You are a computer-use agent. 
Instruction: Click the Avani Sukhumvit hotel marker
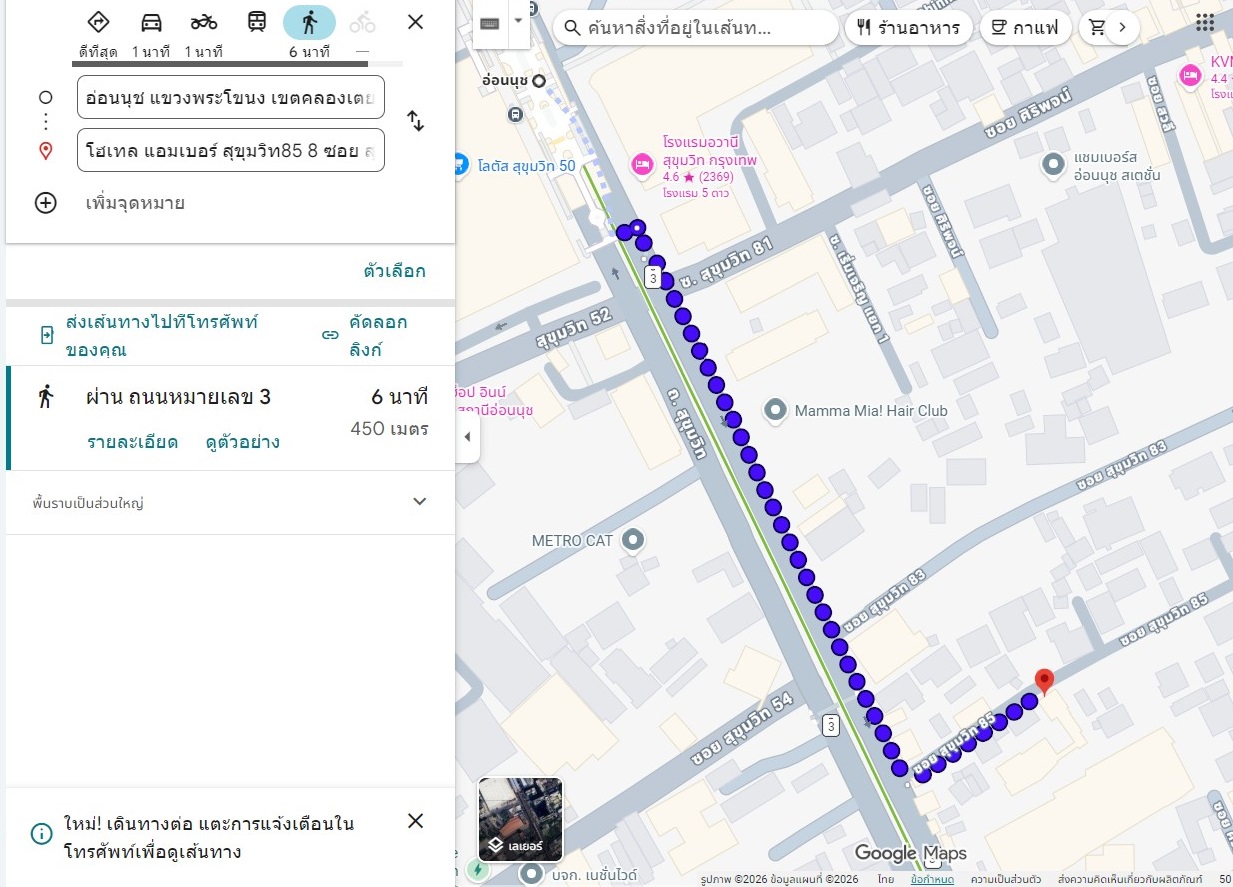[x=642, y=164]
